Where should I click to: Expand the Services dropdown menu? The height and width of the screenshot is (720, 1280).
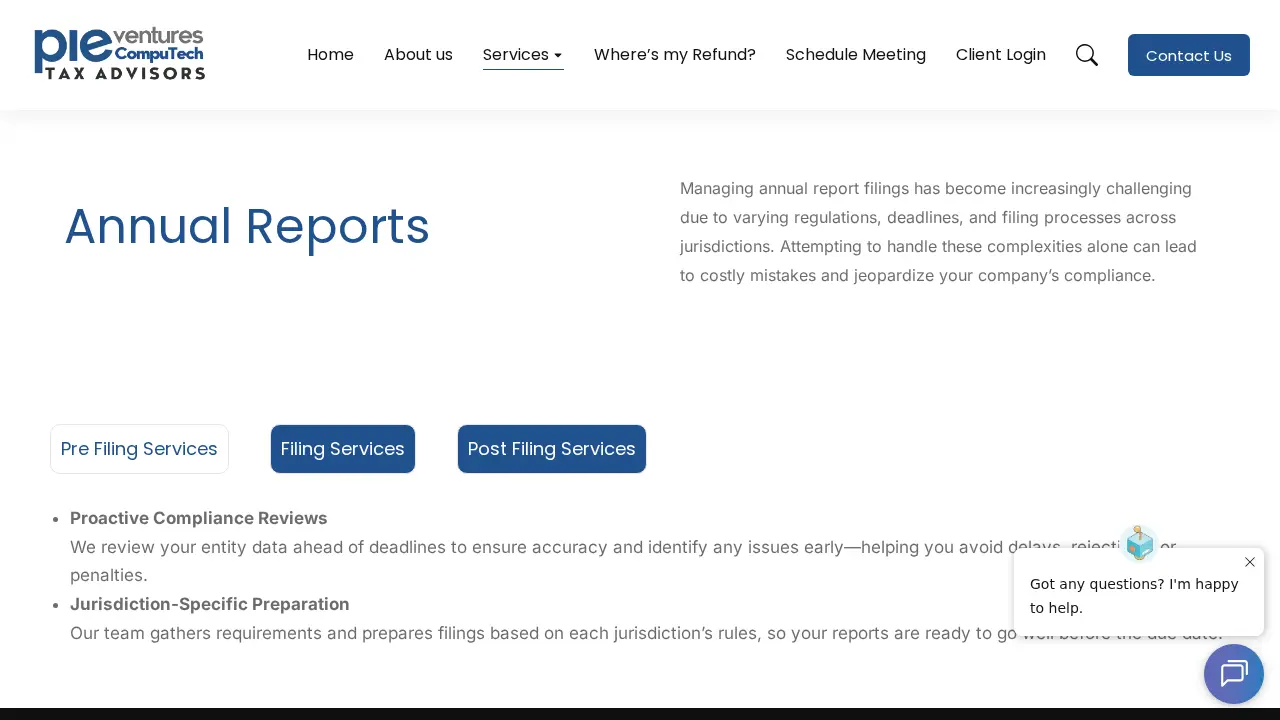coord(523,55)
